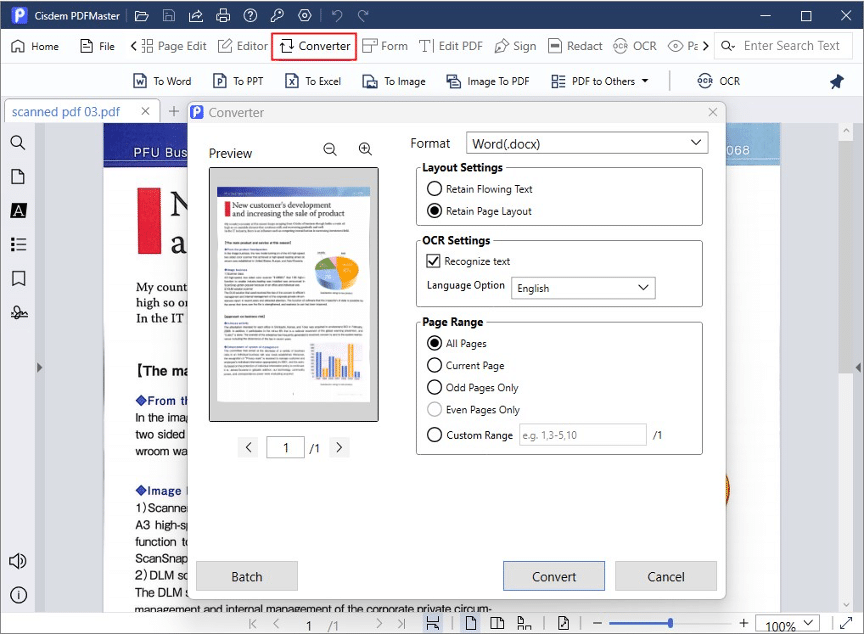Click the Convert button
The height and width of the screenshot is (635, 864).
tap(553, 576)
